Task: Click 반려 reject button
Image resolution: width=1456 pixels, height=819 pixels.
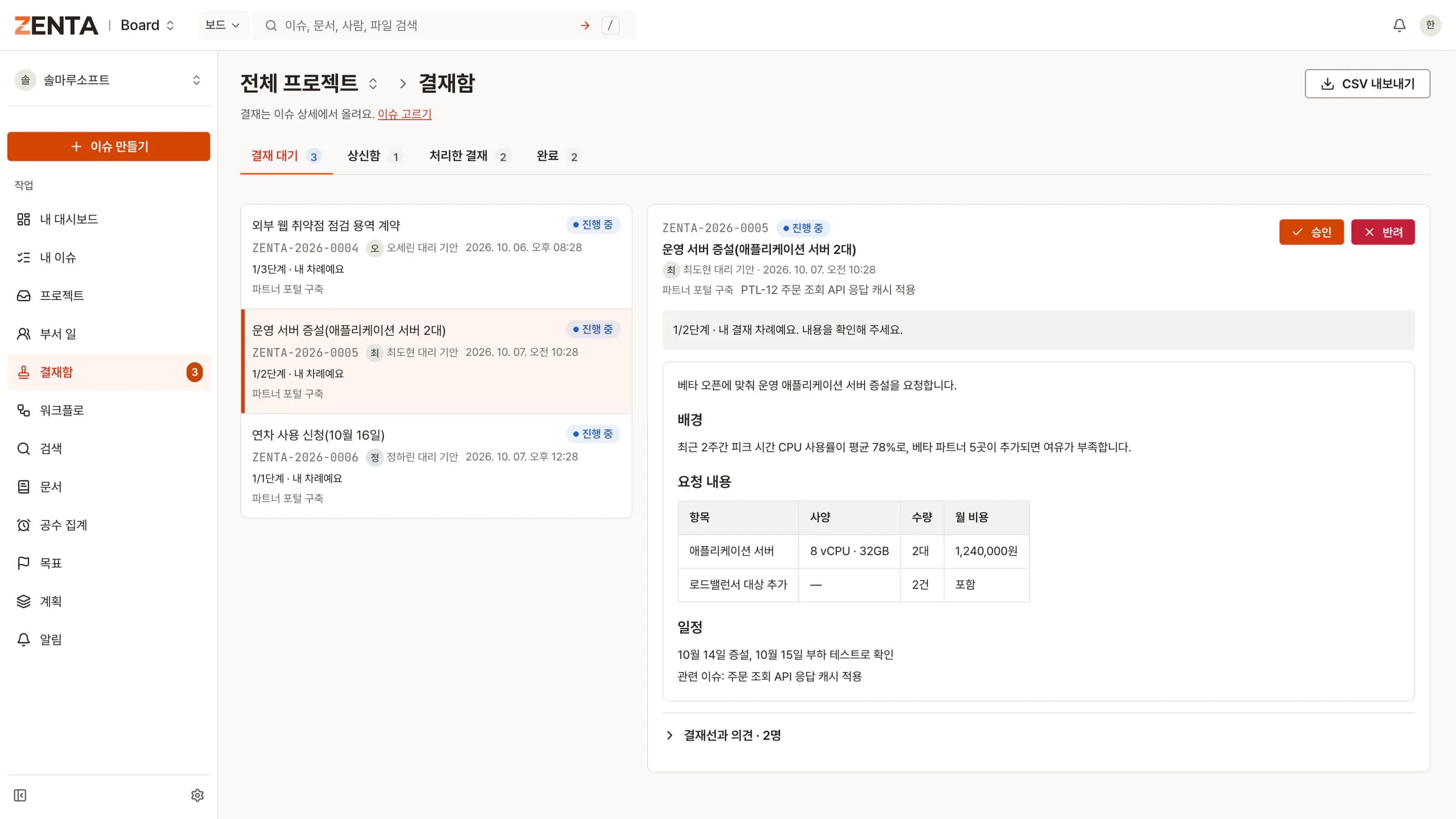Action: click(1383, 232)
